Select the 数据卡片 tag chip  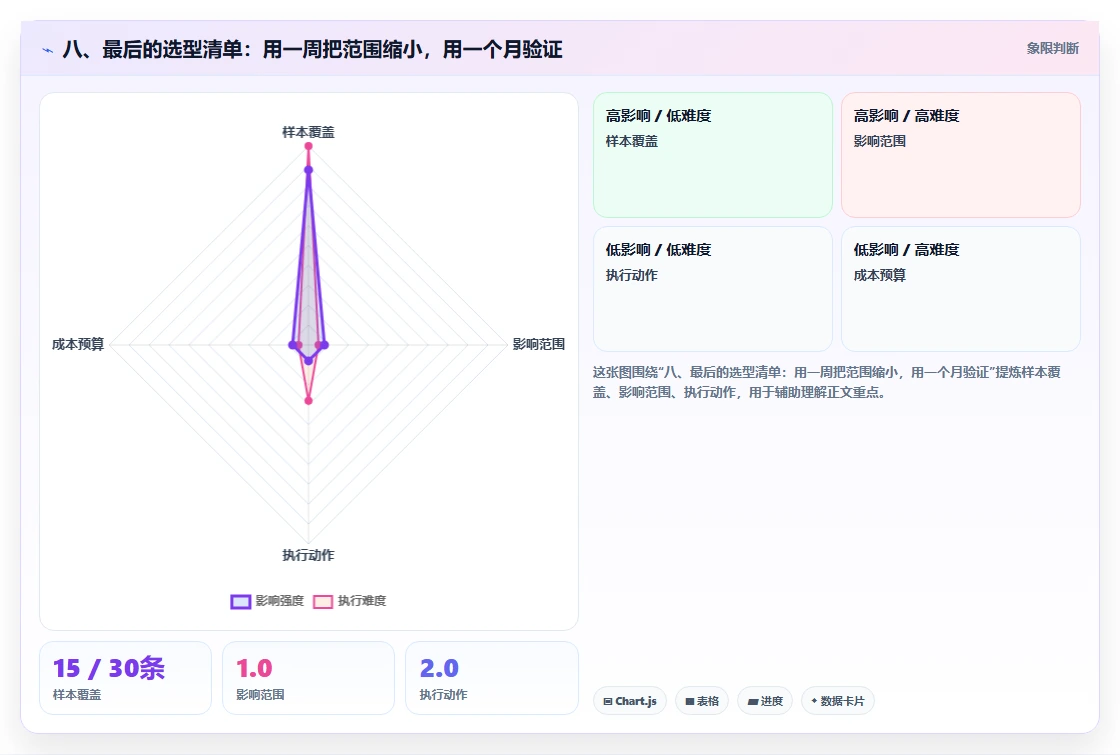tap(838, 701)
